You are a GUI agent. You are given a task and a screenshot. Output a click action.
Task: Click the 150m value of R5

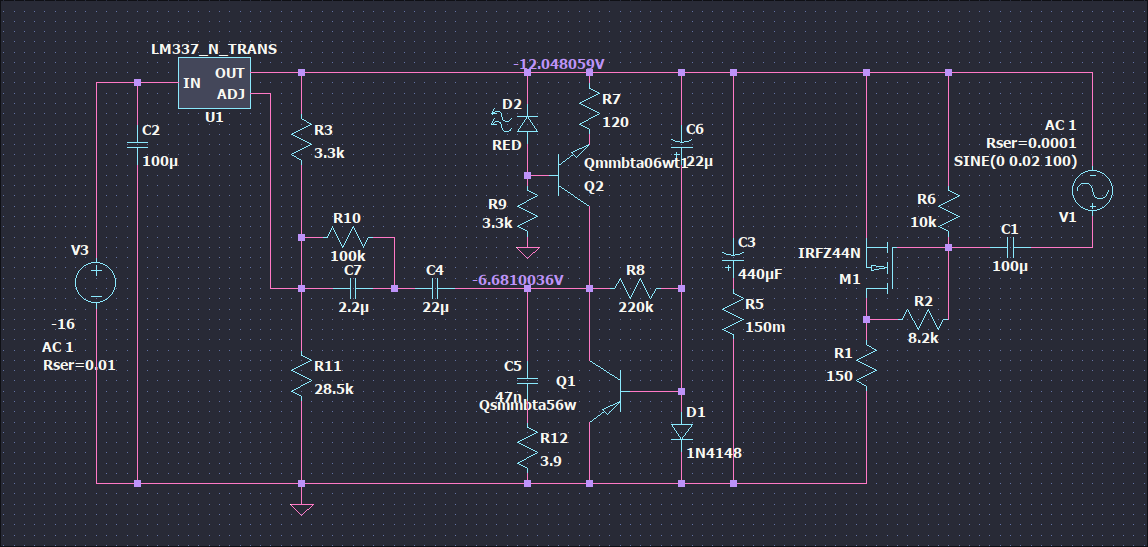pyautogui.click(x=765, y=327)
